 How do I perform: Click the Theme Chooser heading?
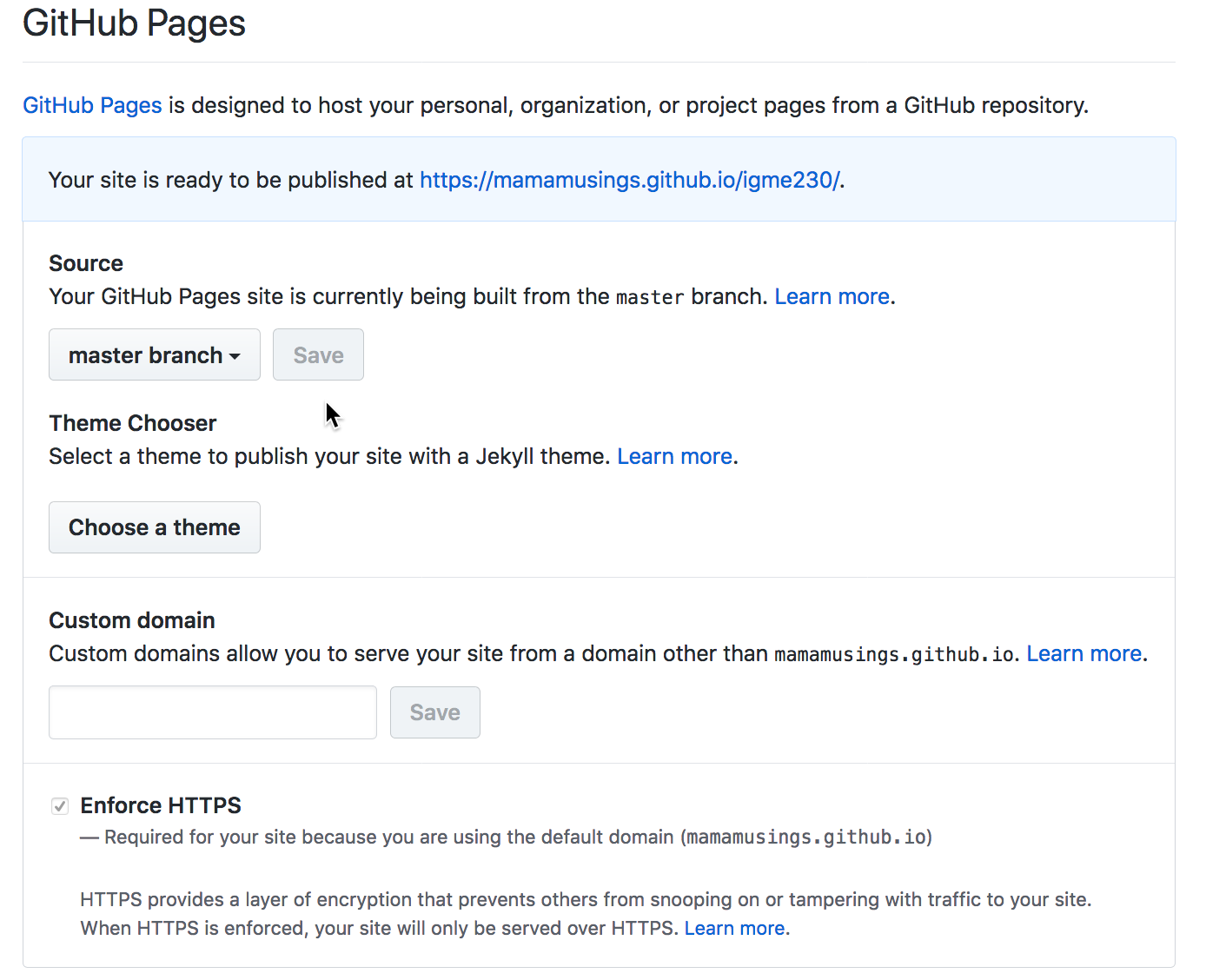[133, 423]
